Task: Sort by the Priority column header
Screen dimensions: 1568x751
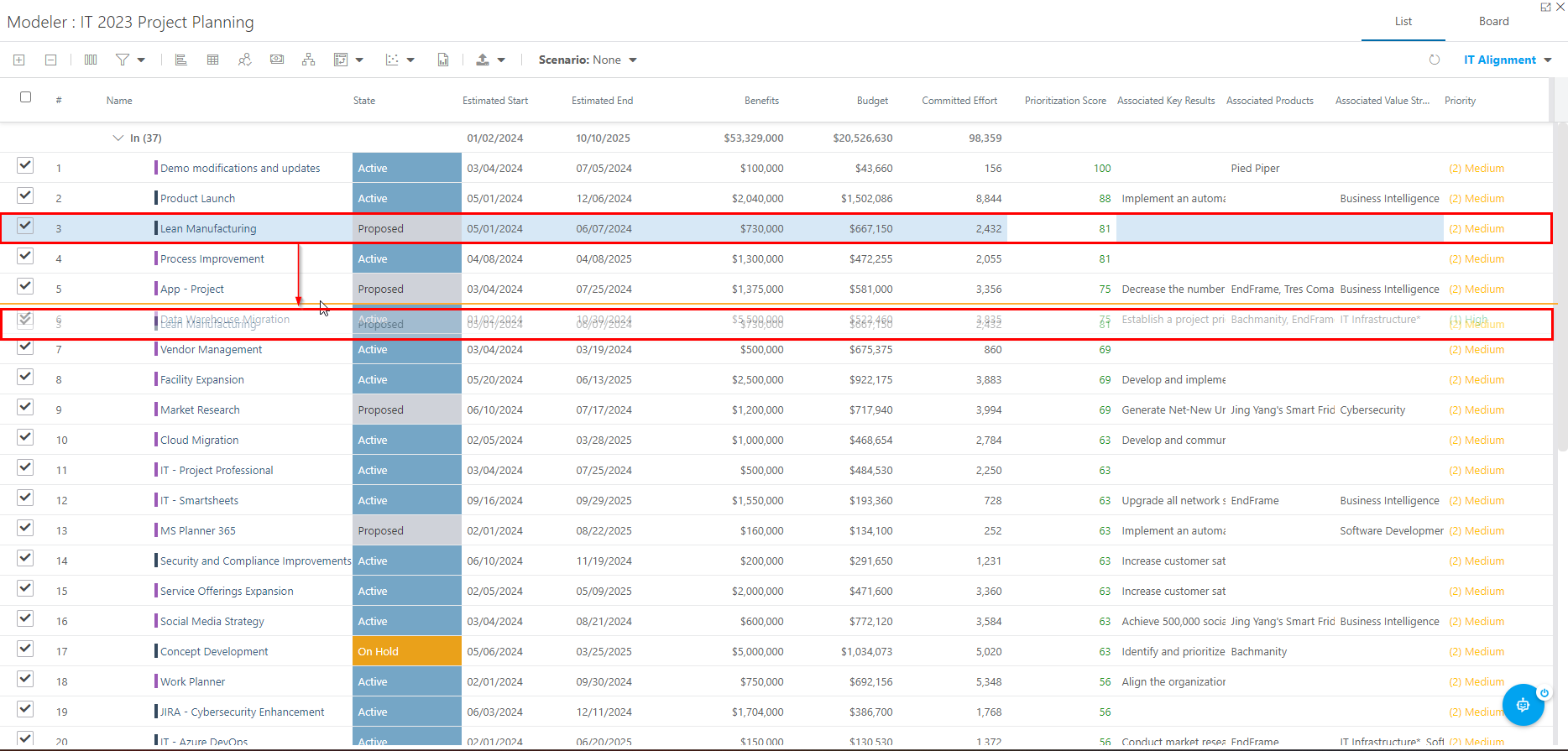Action: pos(1460,101)
